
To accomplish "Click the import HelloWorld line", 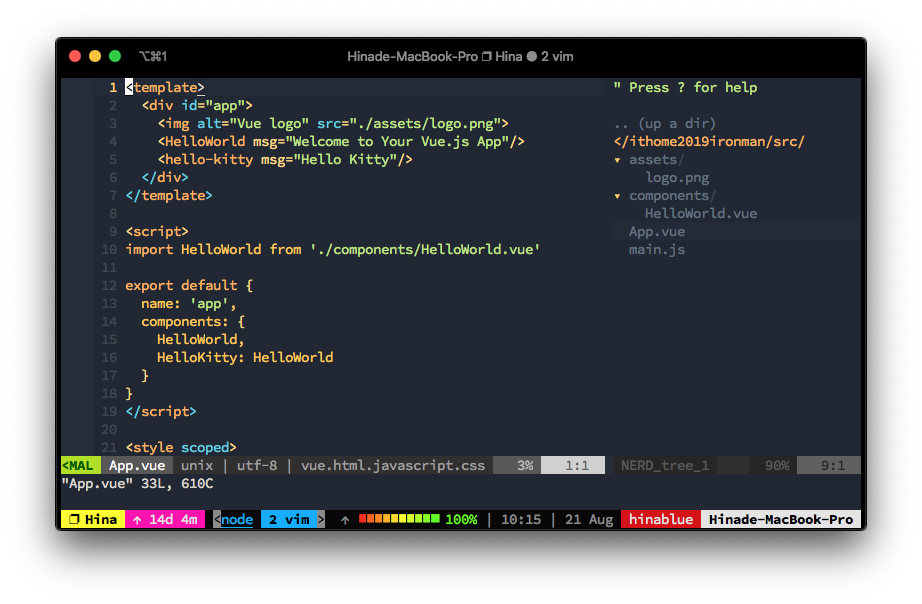I will (x=333, y=249).
